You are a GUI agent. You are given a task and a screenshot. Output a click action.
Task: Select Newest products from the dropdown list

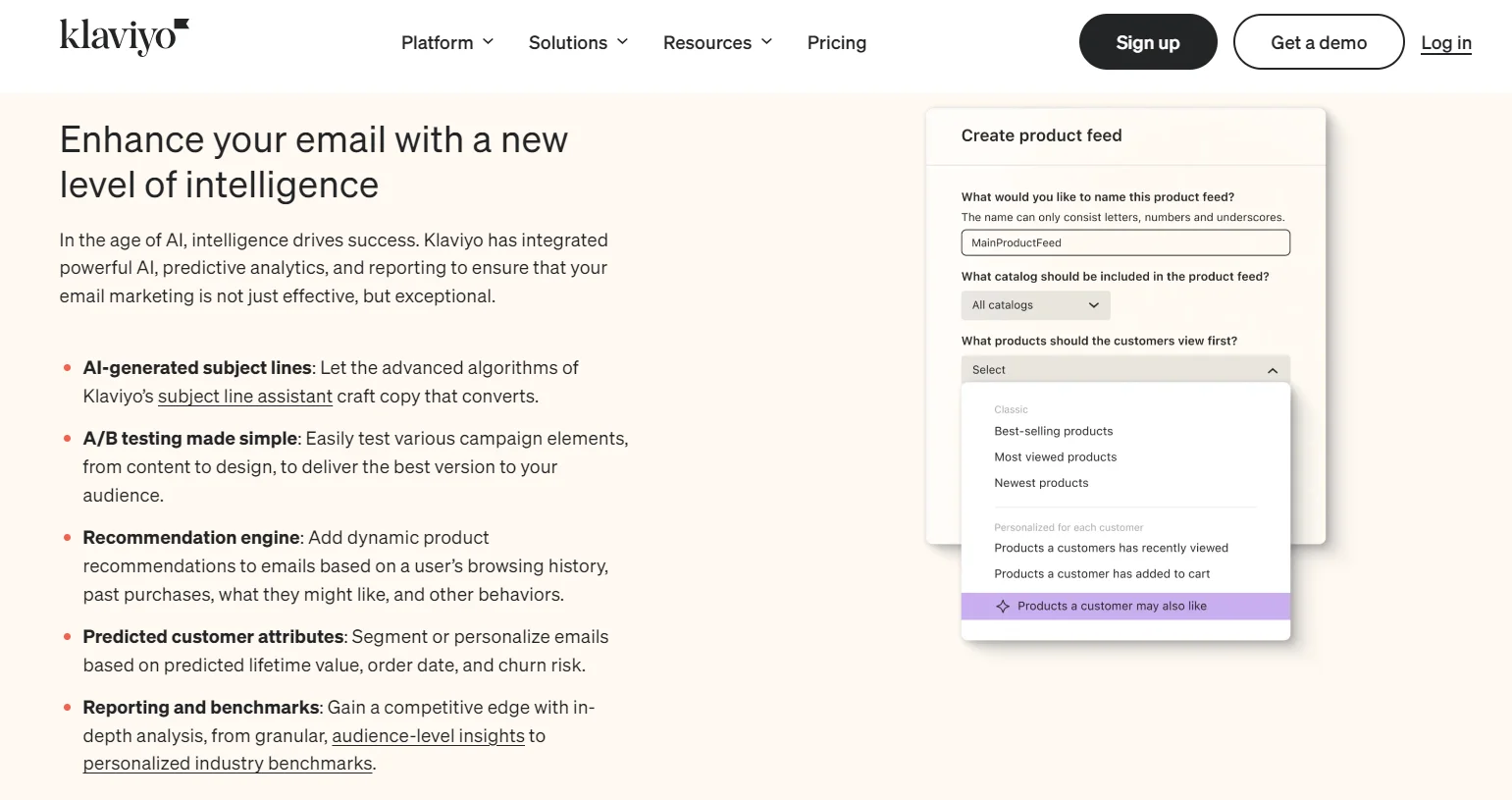coord(1041,482)
